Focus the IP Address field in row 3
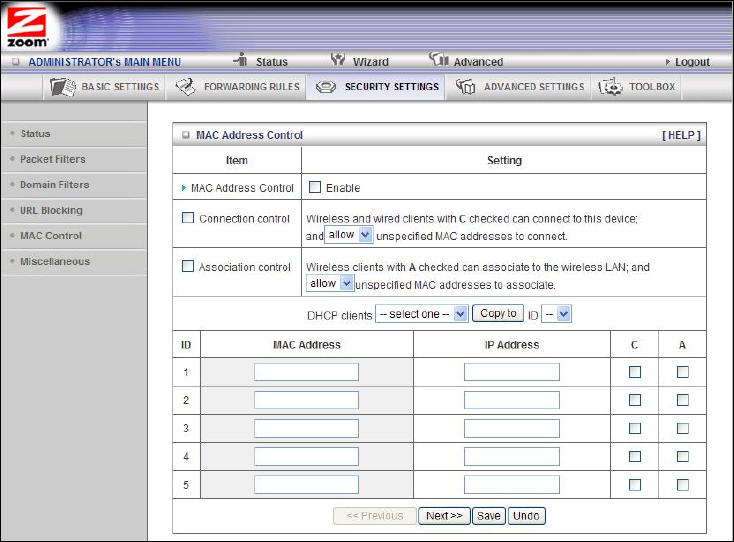The width and height of the screenshot is (734, 542). click(512, 428)
